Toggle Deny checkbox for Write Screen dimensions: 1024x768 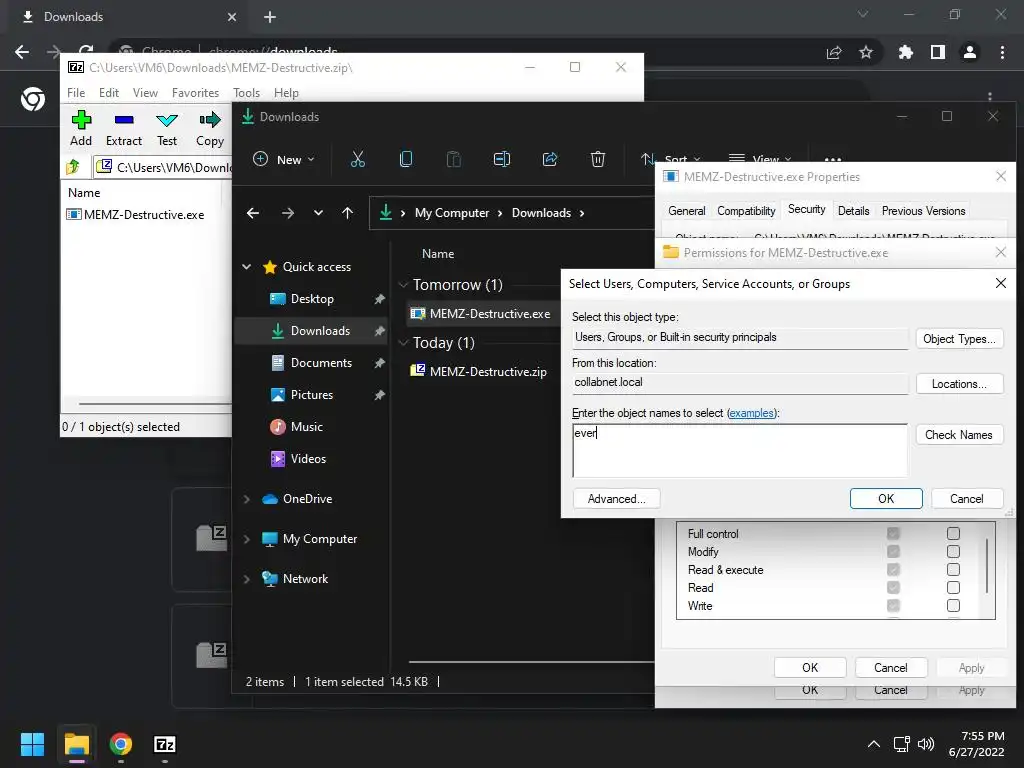(x=953, y=605)
